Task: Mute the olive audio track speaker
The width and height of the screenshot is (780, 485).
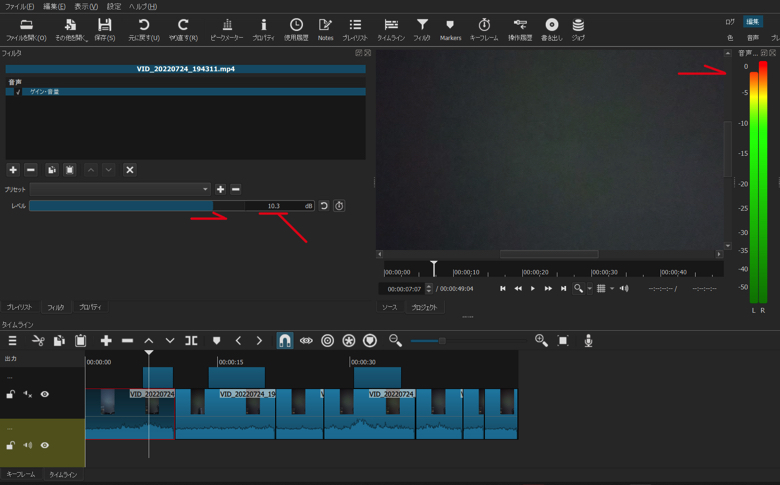Action: coord(27,445)
